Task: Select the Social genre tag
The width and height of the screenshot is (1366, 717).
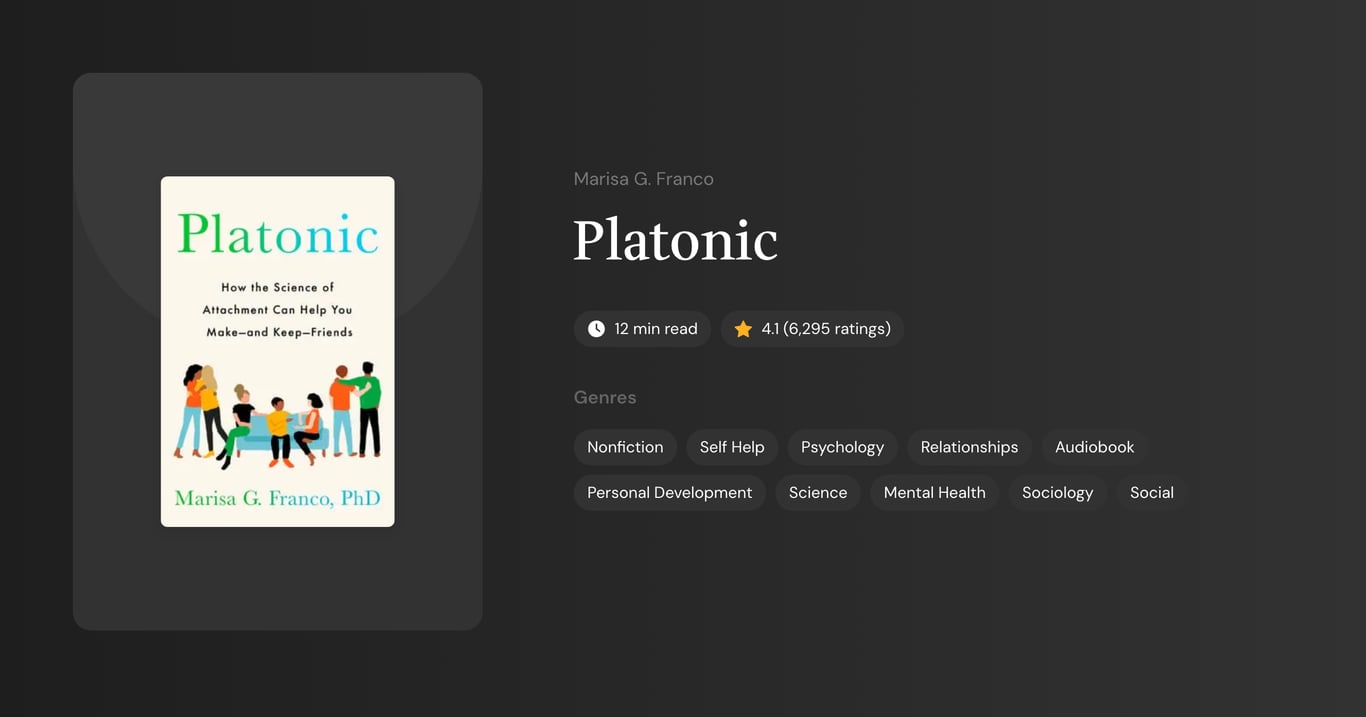Action: pos(1151,492)
